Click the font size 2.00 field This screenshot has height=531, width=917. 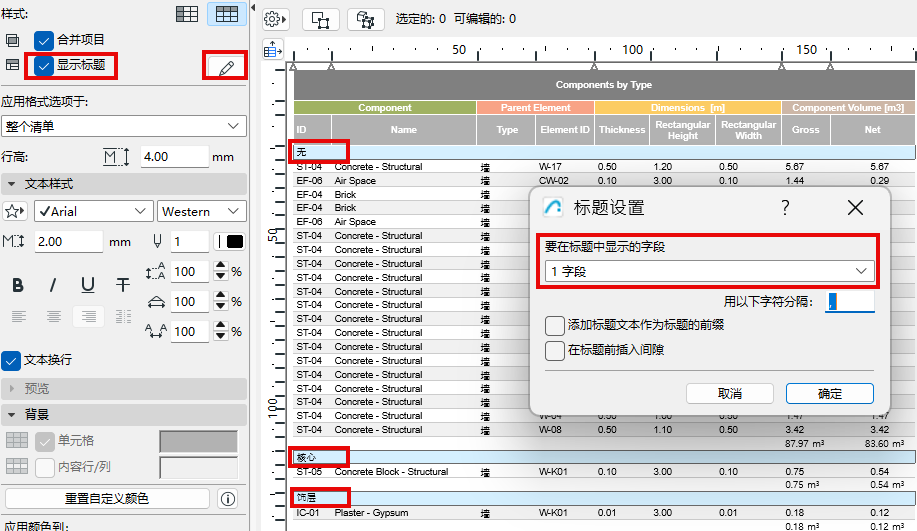tap(68, 242)
